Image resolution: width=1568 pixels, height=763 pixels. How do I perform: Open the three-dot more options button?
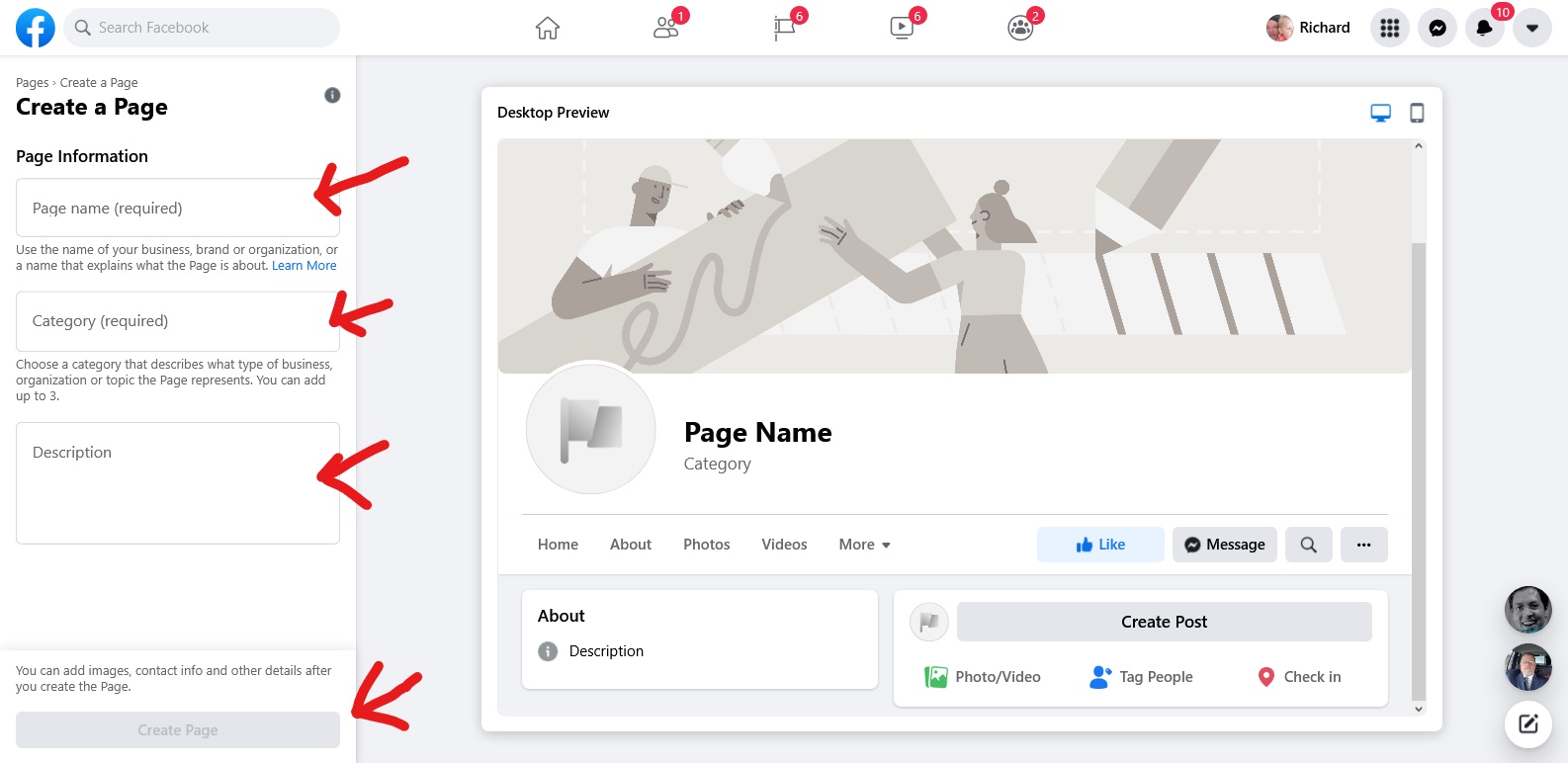[x=1364, y=545]
